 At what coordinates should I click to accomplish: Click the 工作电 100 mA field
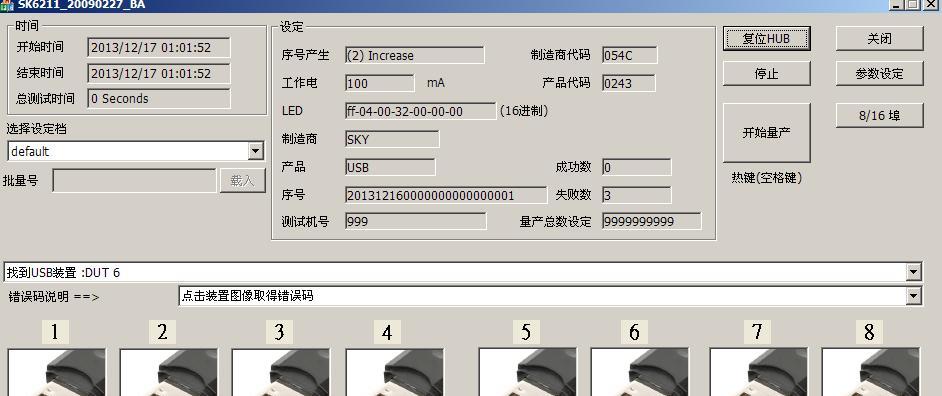click(x=380, y=83)
